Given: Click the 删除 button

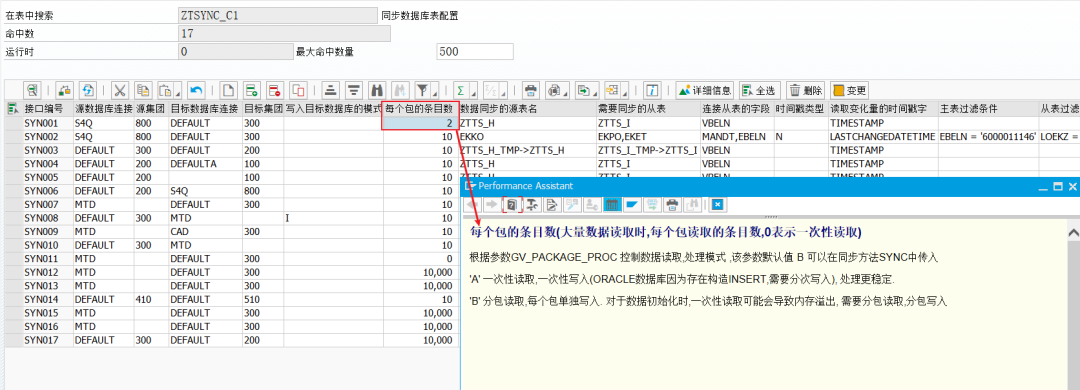Looking at the screenshot, I should pos(805,90).
